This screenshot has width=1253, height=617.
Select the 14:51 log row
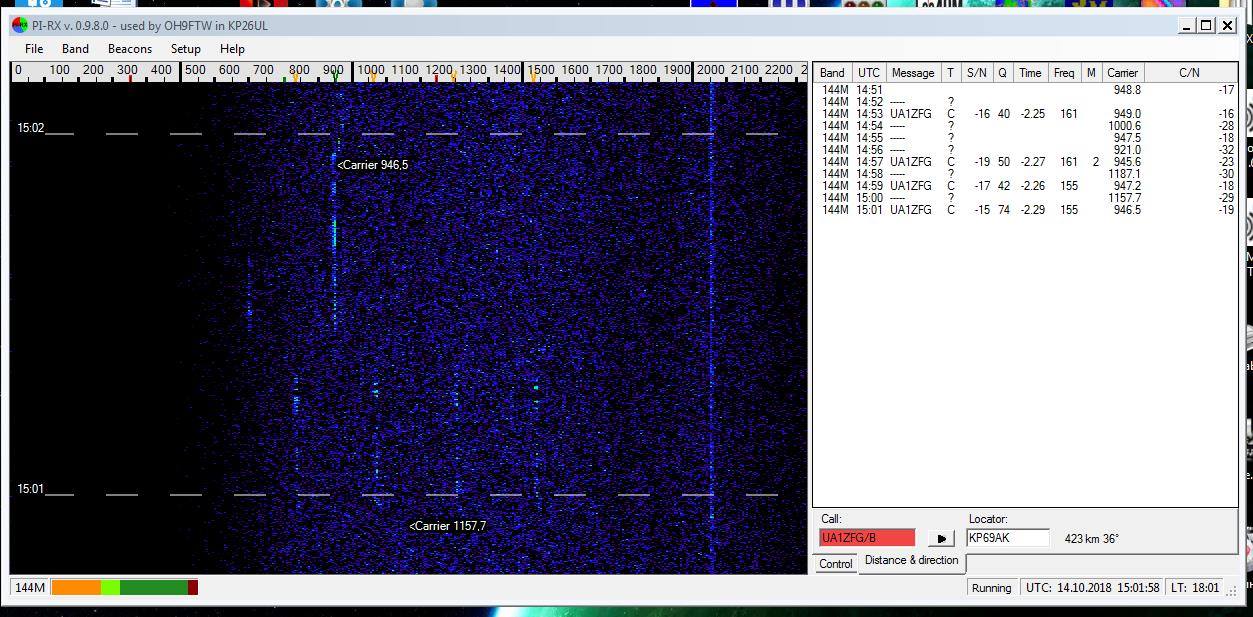tap(1027, 90)
